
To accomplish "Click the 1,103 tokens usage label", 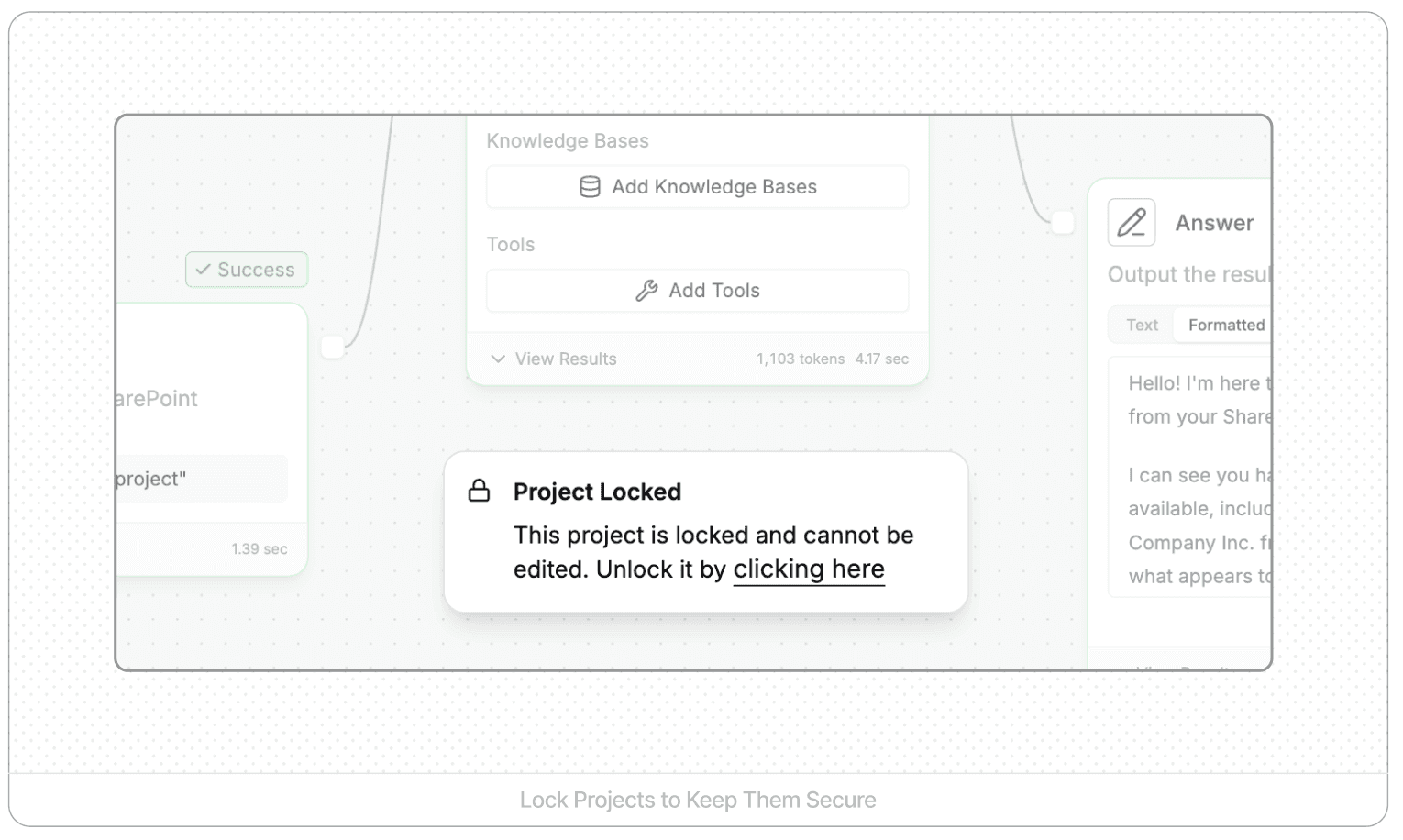I will 800,359.
